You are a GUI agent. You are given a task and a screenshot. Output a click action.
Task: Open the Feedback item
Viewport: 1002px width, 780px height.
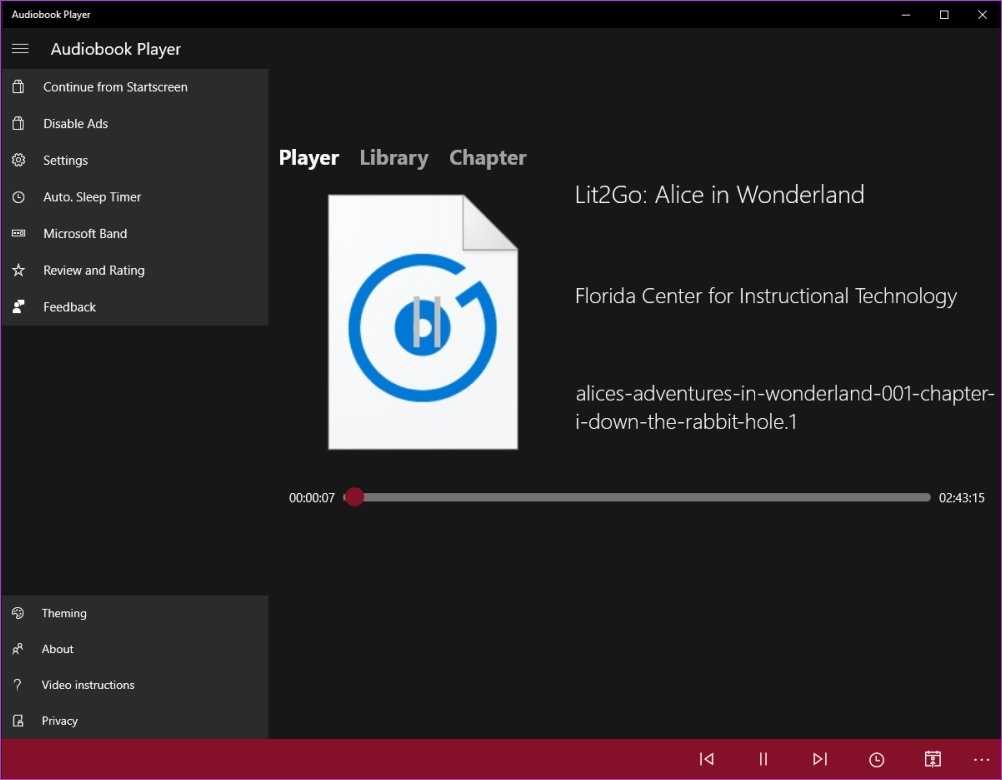click(69, 307)
